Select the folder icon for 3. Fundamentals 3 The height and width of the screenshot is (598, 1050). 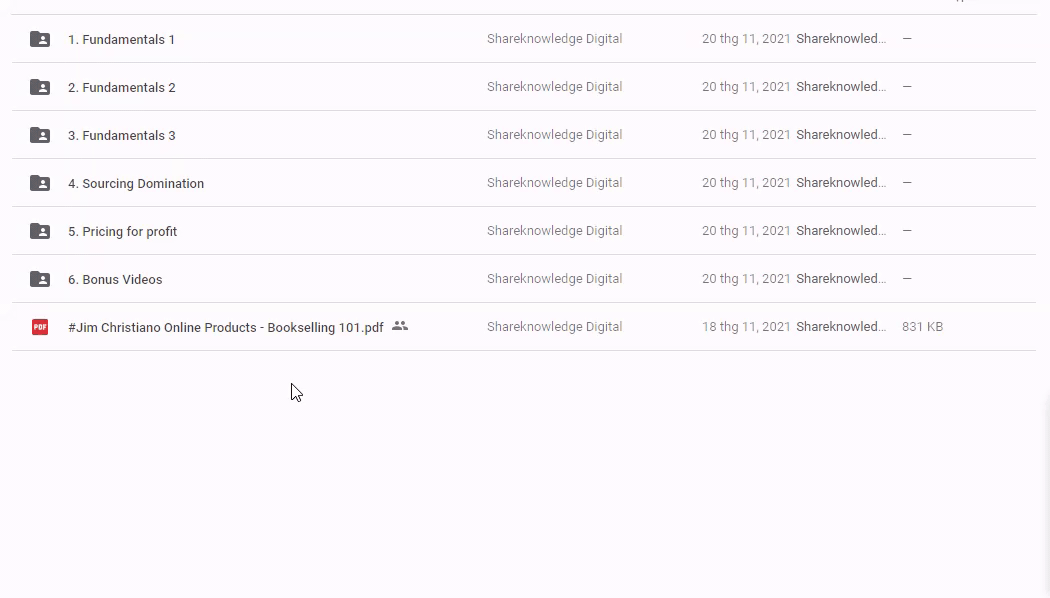click(40, 135)
